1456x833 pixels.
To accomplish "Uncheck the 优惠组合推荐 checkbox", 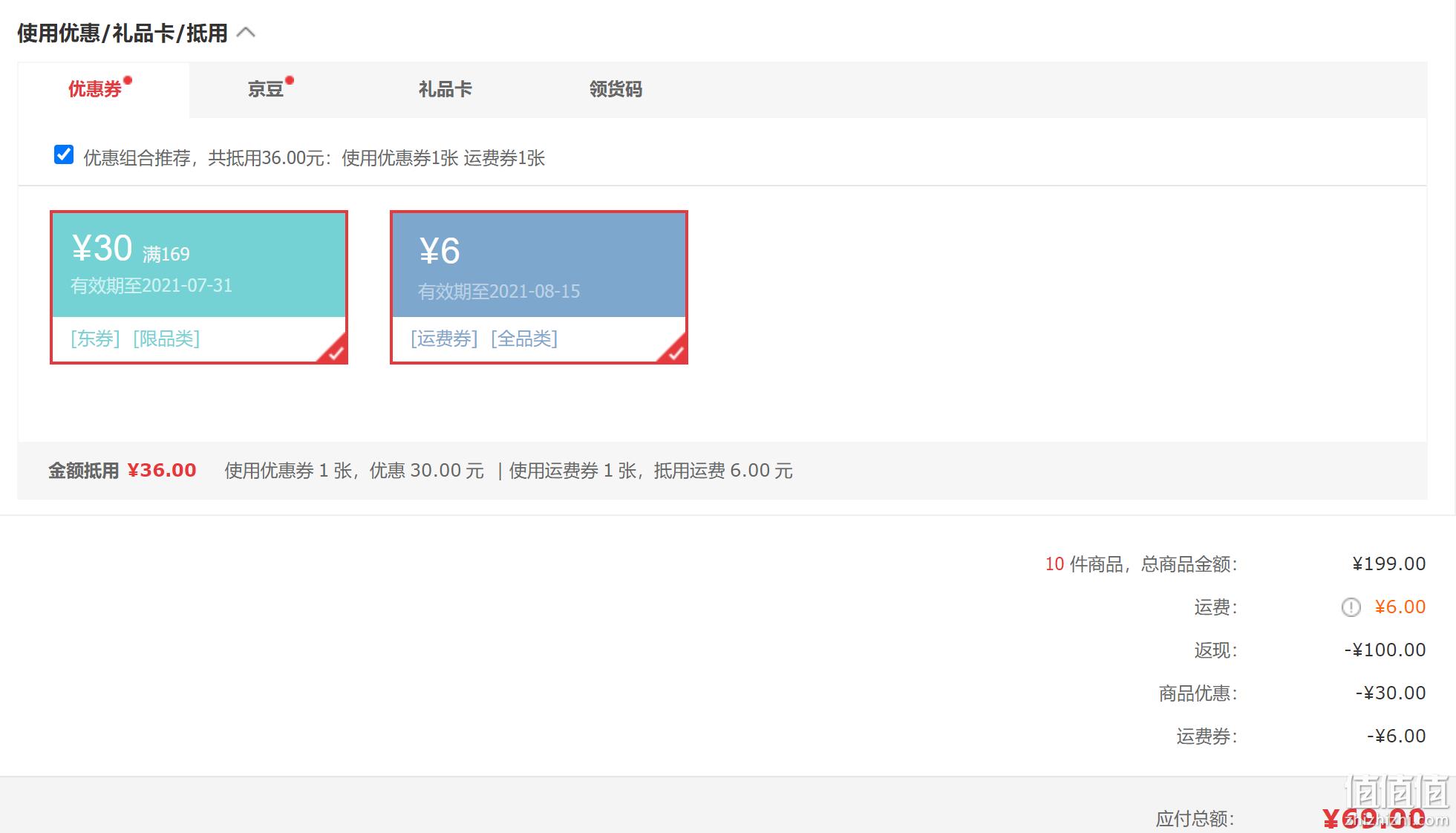I will (64, 155).
